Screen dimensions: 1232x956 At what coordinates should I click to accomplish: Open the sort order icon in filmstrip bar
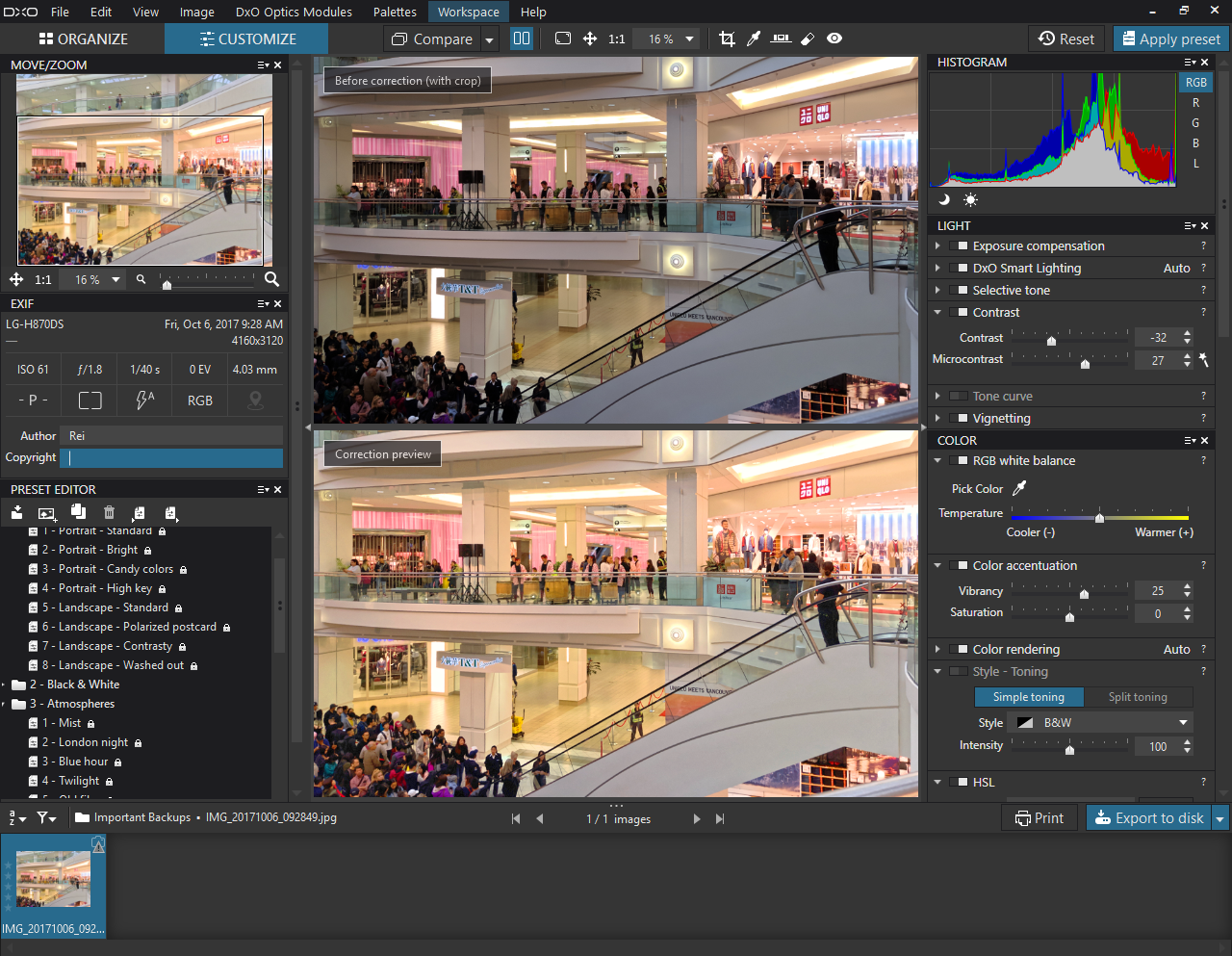pyautogui.click(x=17, y=817)
